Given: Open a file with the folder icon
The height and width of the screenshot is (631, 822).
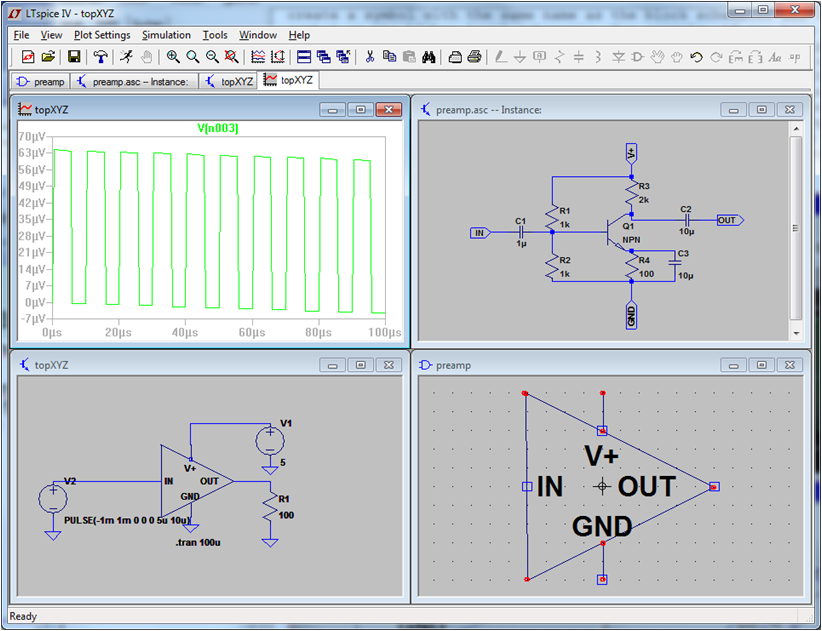Looking at the screenshot, I should pos(48,57).
